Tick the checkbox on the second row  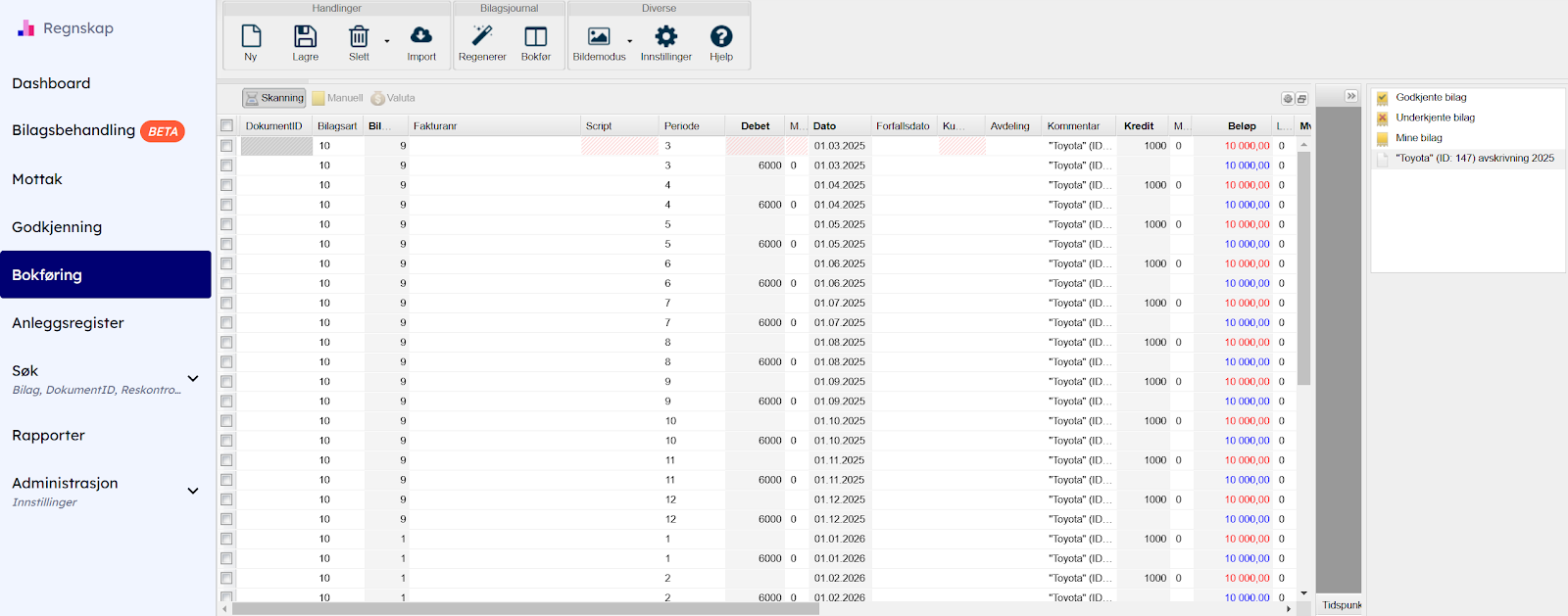(x=227, y=166)
